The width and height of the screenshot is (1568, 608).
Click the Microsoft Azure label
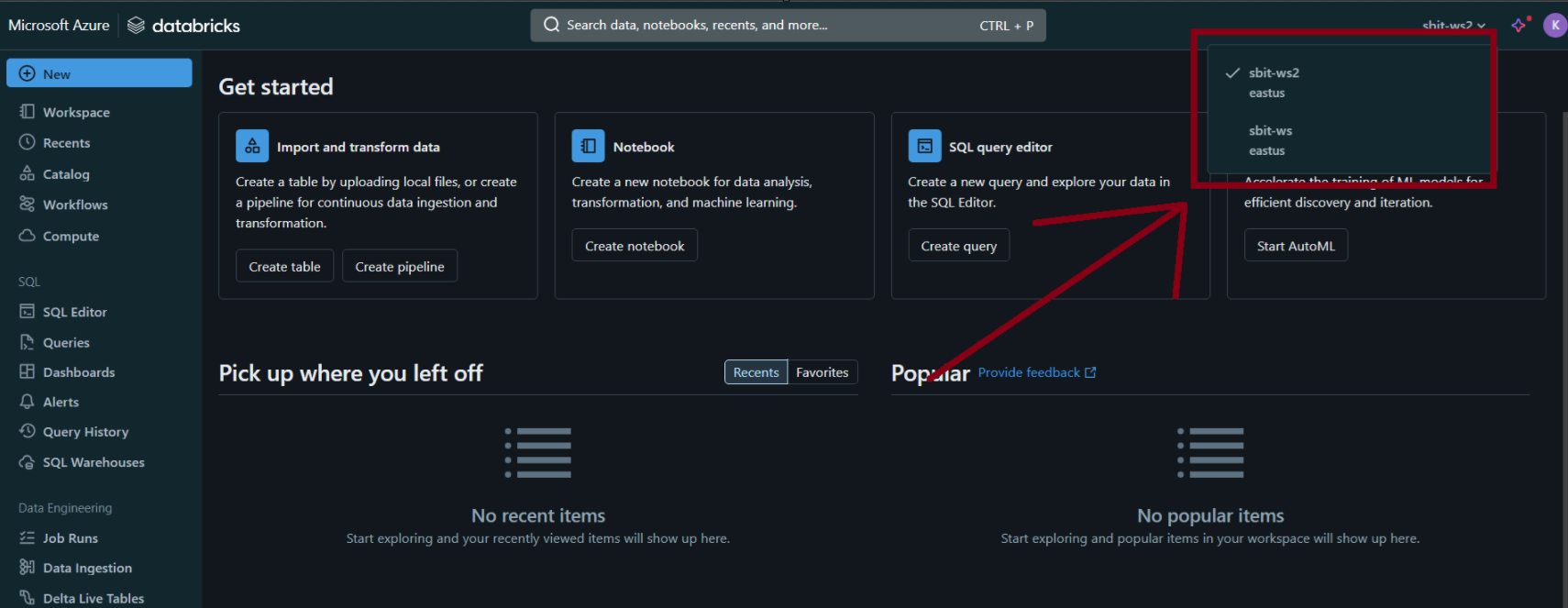59,26
